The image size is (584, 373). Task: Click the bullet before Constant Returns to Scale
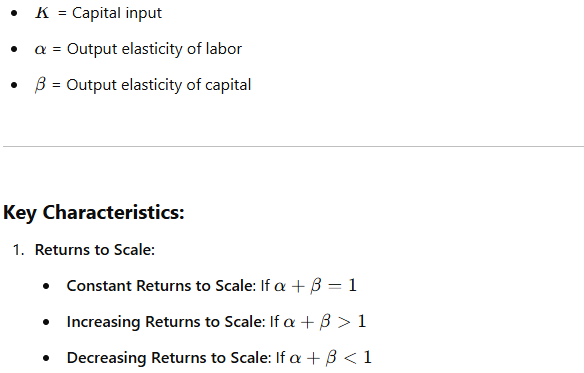[46, 286]
